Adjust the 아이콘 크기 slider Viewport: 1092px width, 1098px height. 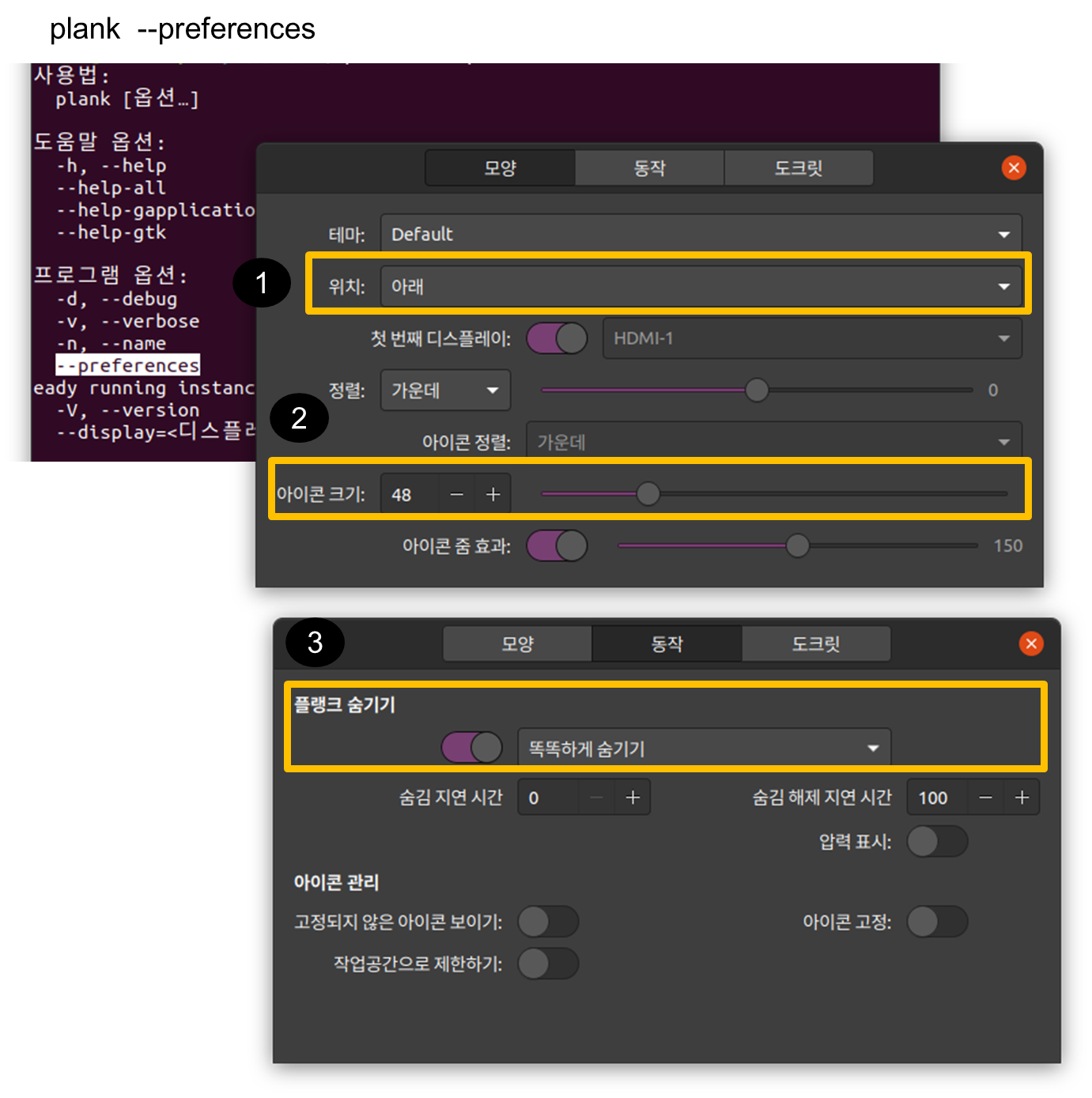774,494
